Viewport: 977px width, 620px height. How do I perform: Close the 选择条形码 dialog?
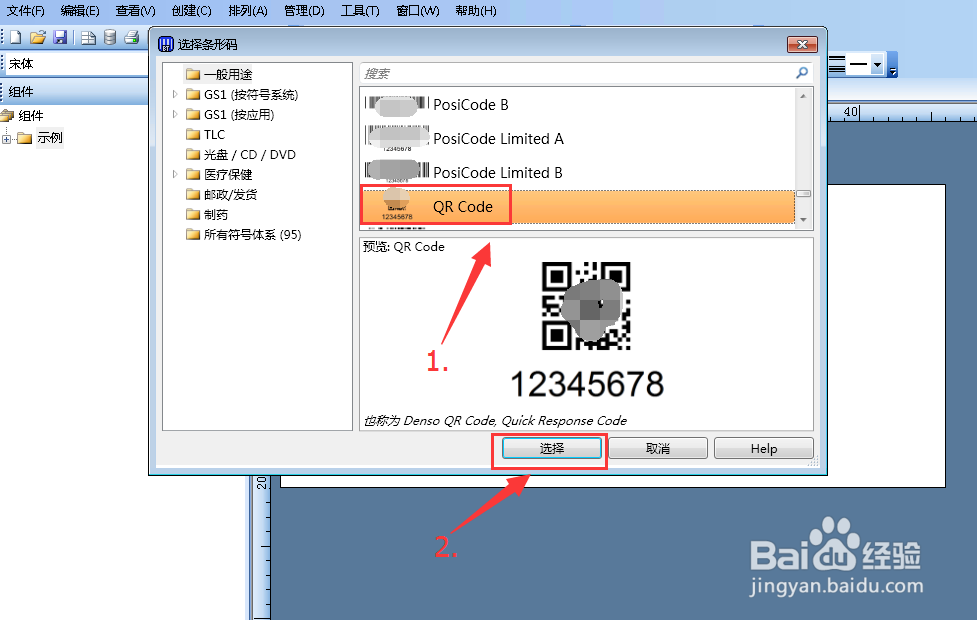coord(803,44)
